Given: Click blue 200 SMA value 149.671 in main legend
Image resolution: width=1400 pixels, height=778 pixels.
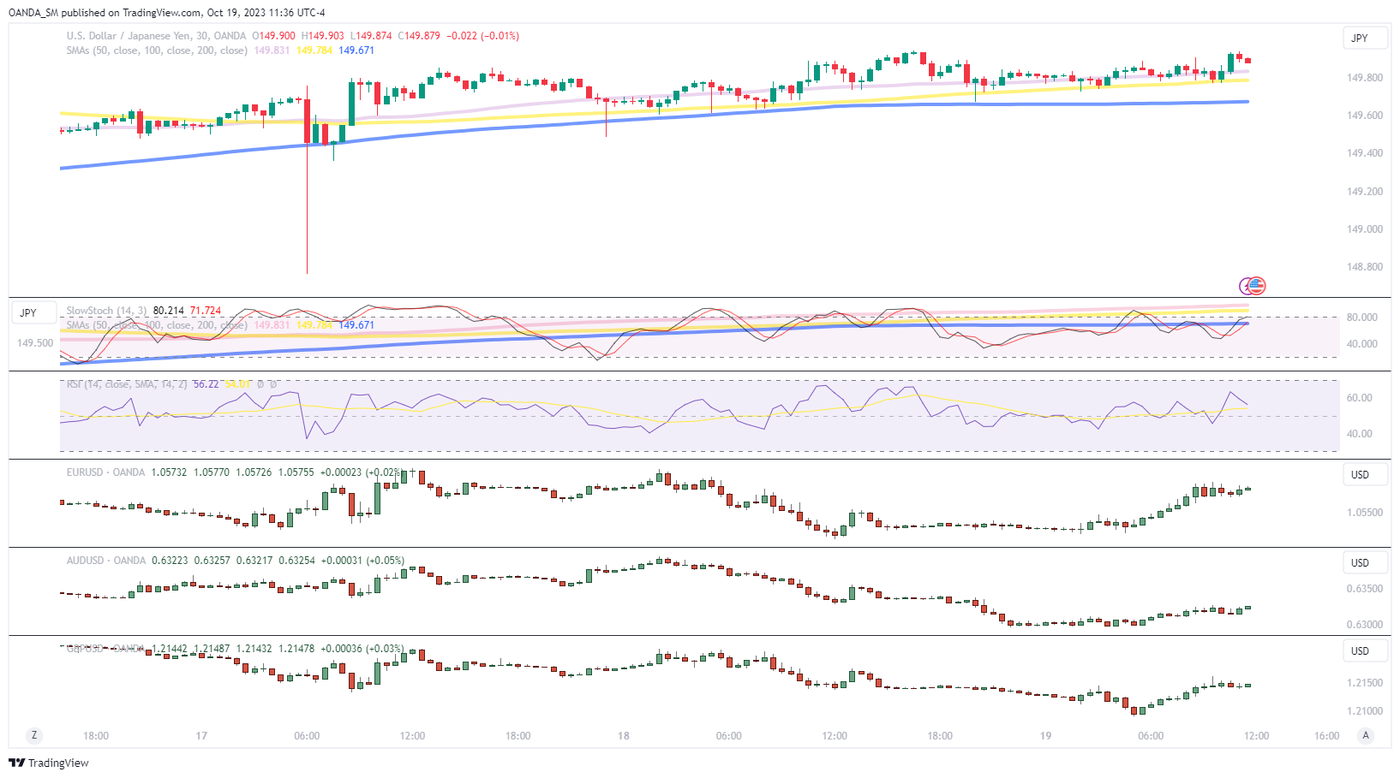Looking at the screenshot, I should (356, 50).
